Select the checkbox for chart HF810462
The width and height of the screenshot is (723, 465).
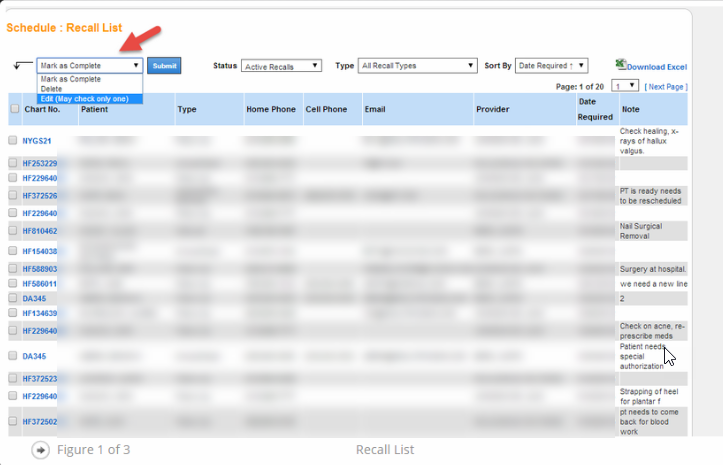(x=13, y=231)
